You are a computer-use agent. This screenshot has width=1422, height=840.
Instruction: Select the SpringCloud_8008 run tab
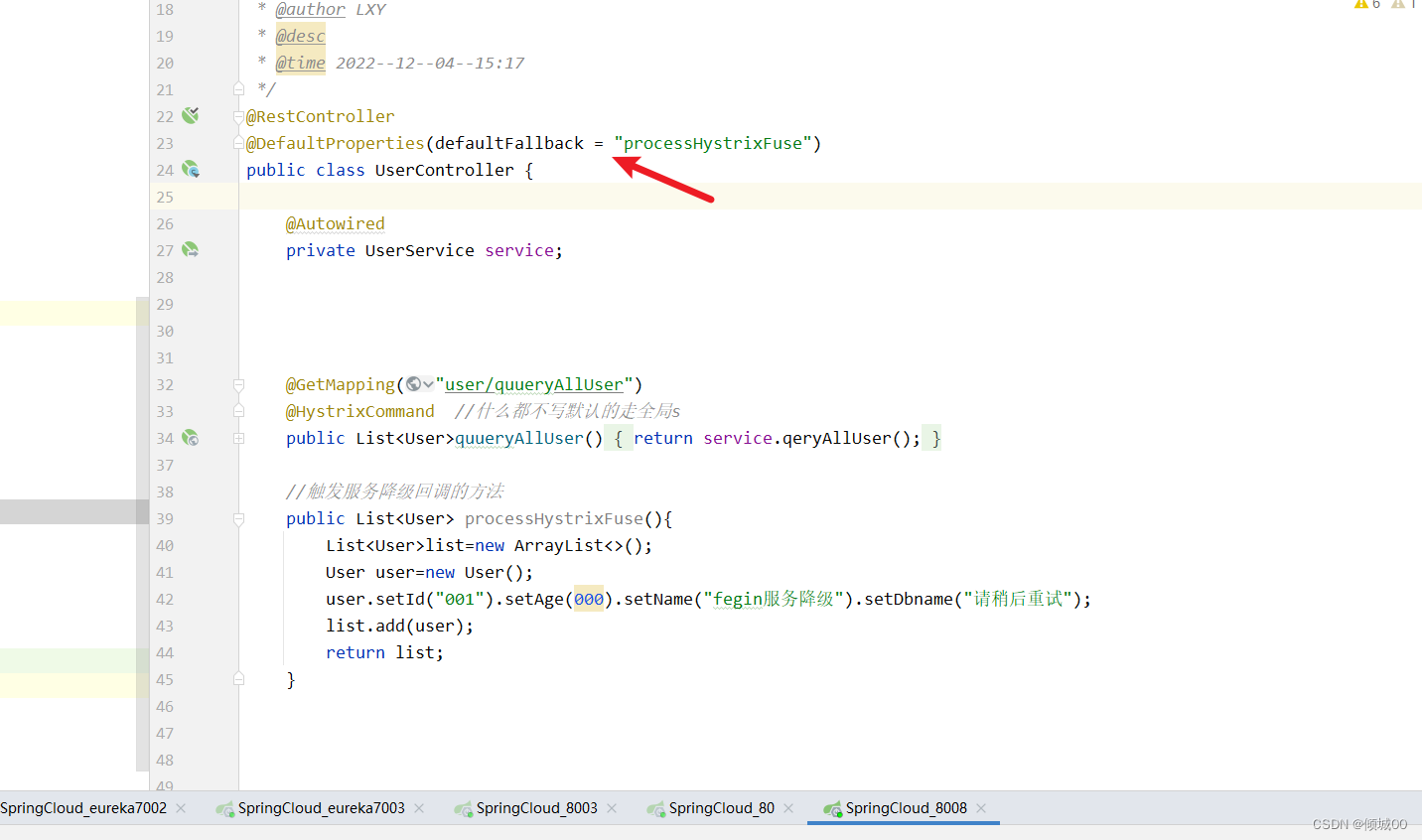[x=906, y=808]
